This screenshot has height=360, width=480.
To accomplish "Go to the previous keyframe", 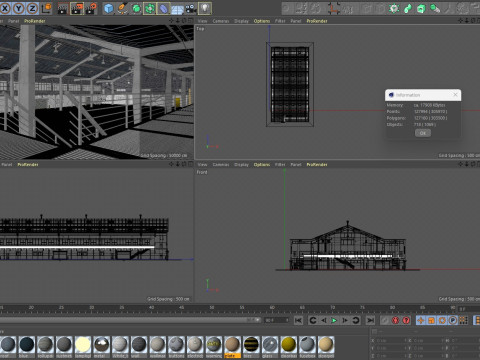I will point(312,320).
